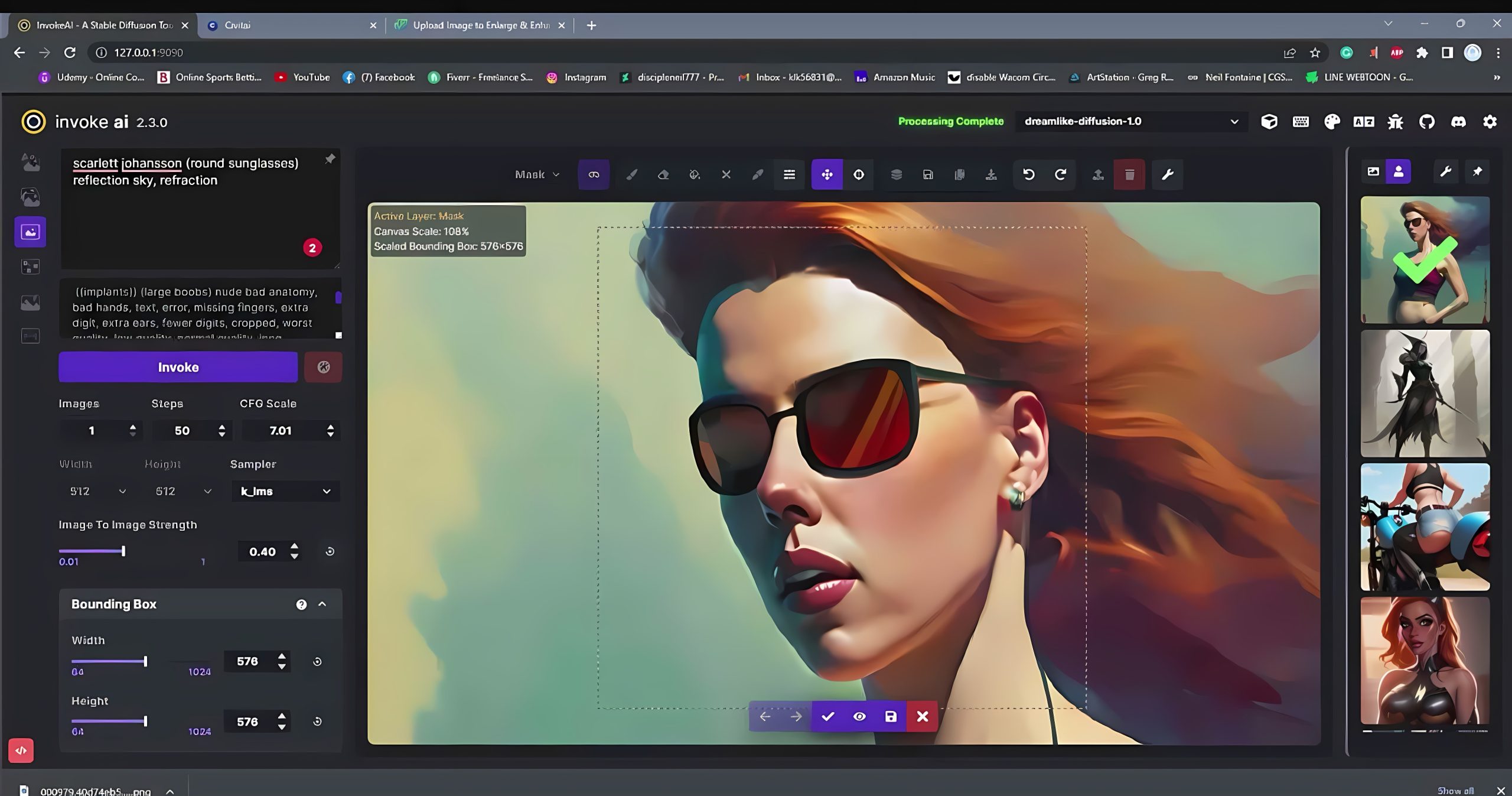The height and width of the screenshot is (796, 1512).
Task: Pin the prompt options panel
Action: coord(330,158)
